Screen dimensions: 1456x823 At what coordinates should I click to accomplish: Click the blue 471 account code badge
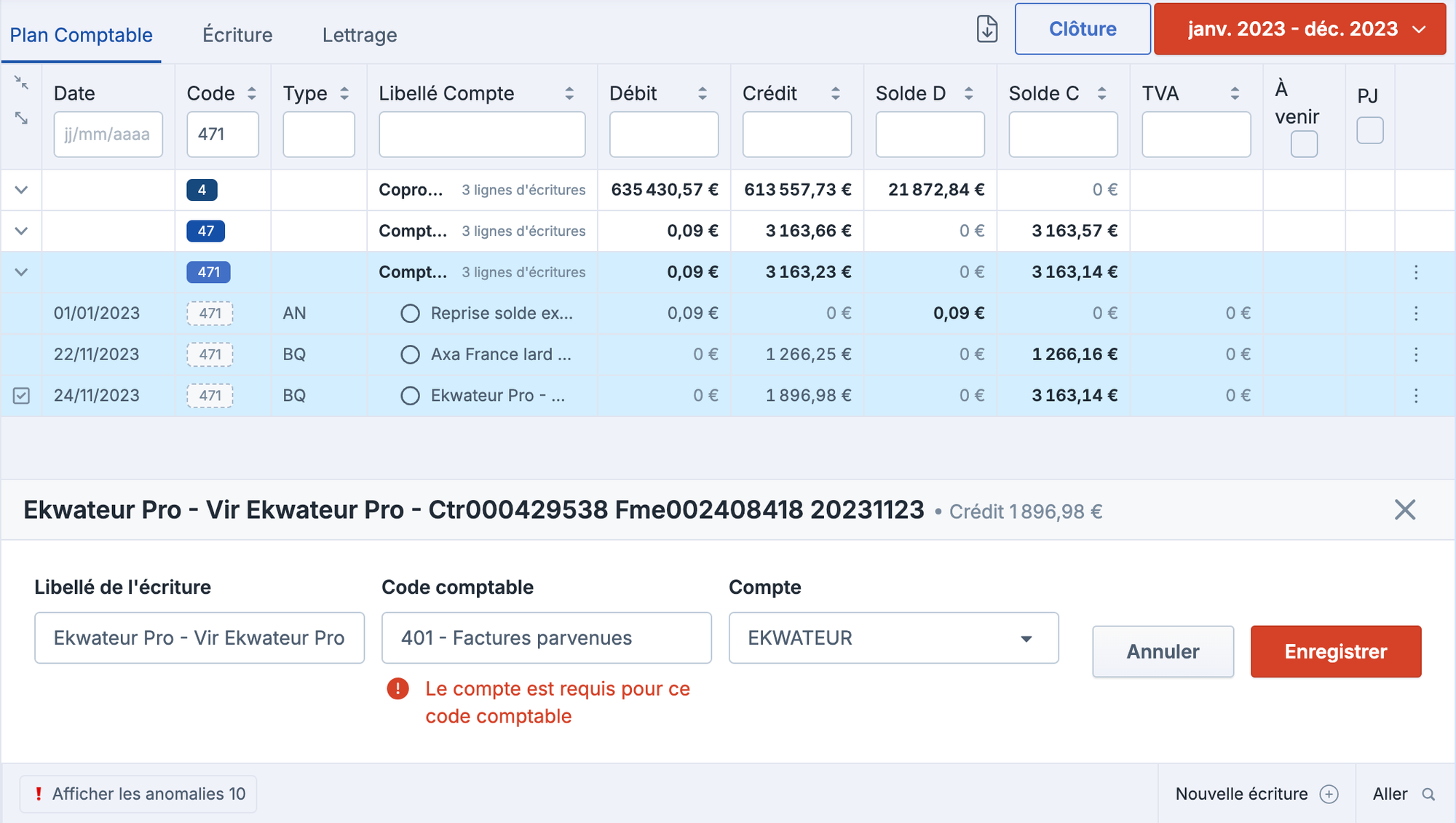tap(209, 272)
